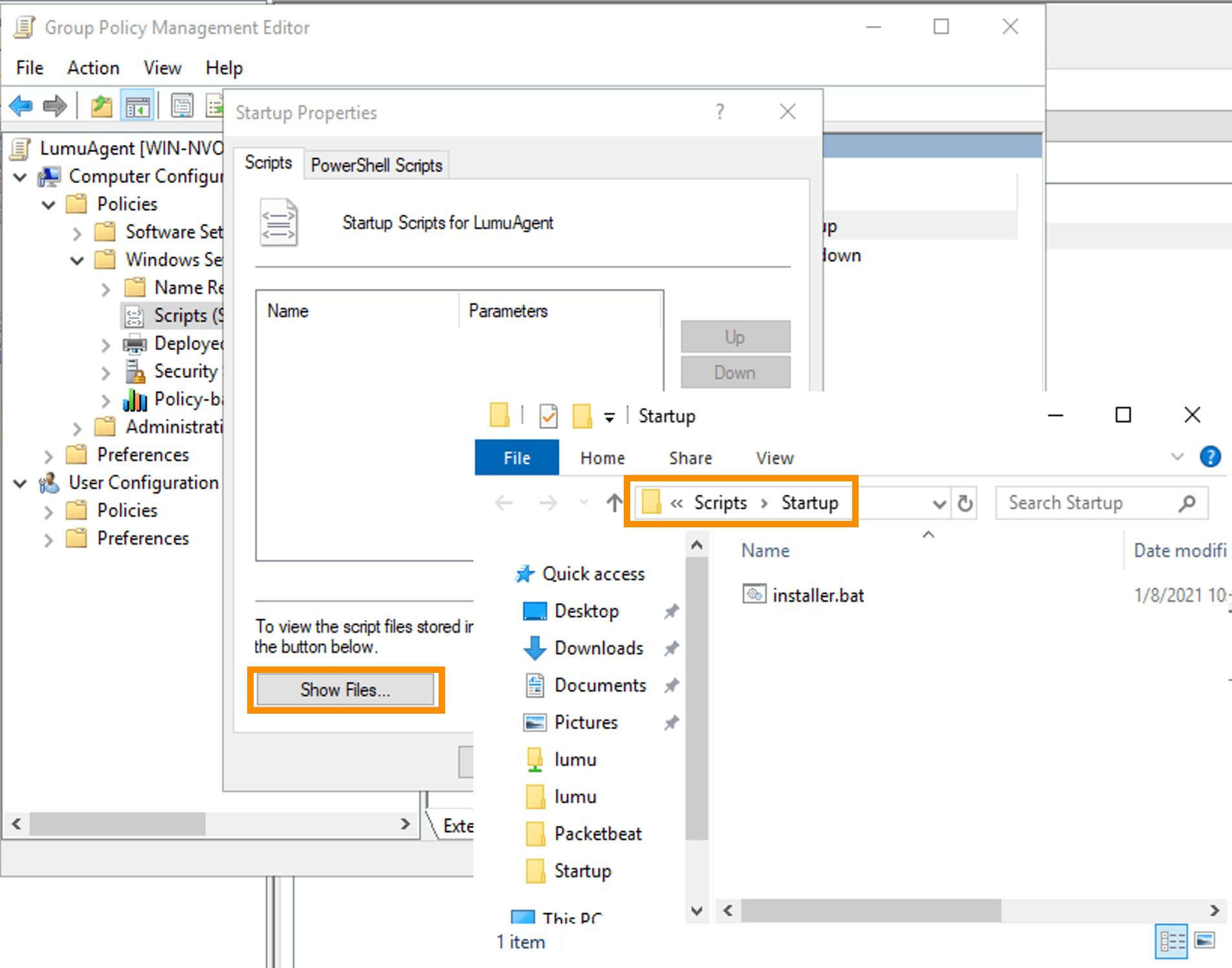Sort files by the Name column header
The image size is (1232, 968).
coord(765,551)
